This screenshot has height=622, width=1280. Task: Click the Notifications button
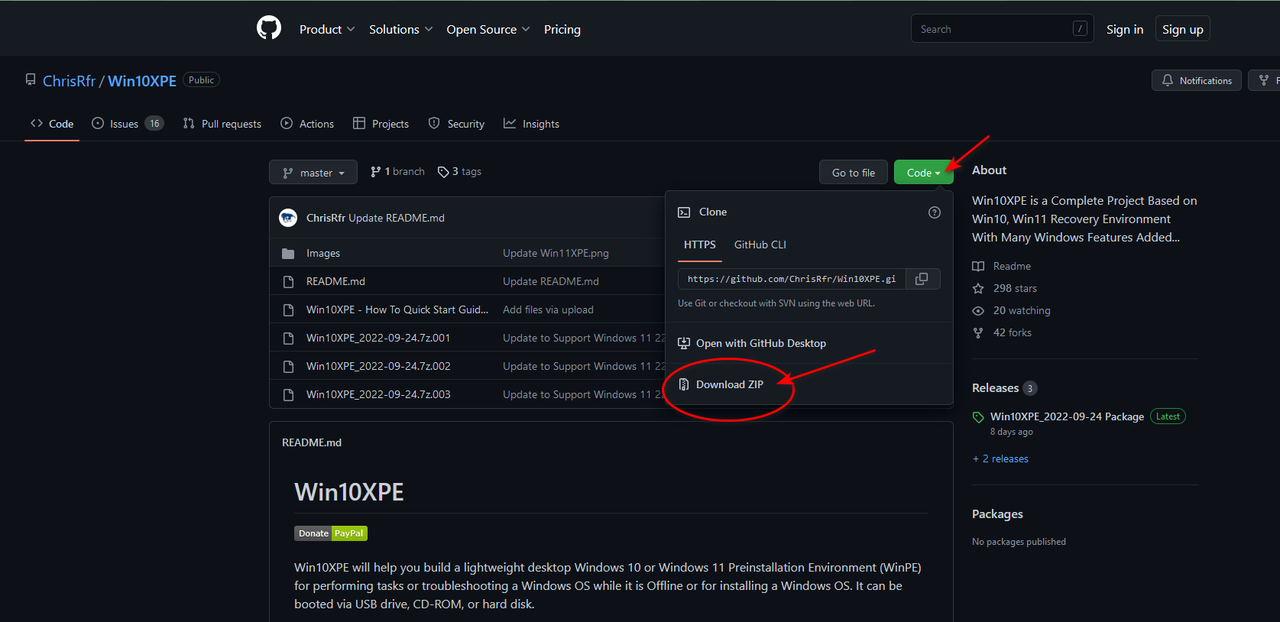pos(1197,80)
